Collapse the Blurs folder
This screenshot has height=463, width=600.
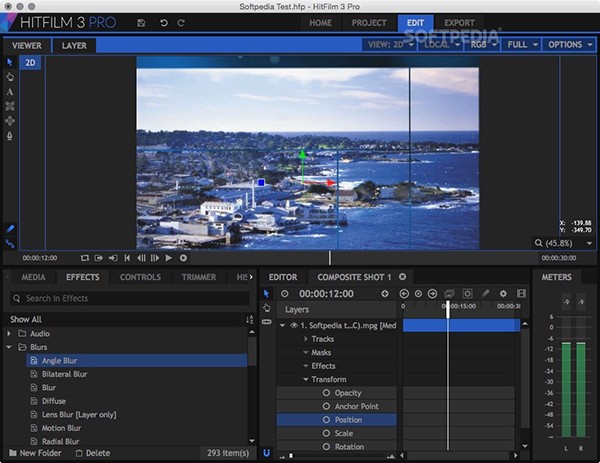(9, 347)
